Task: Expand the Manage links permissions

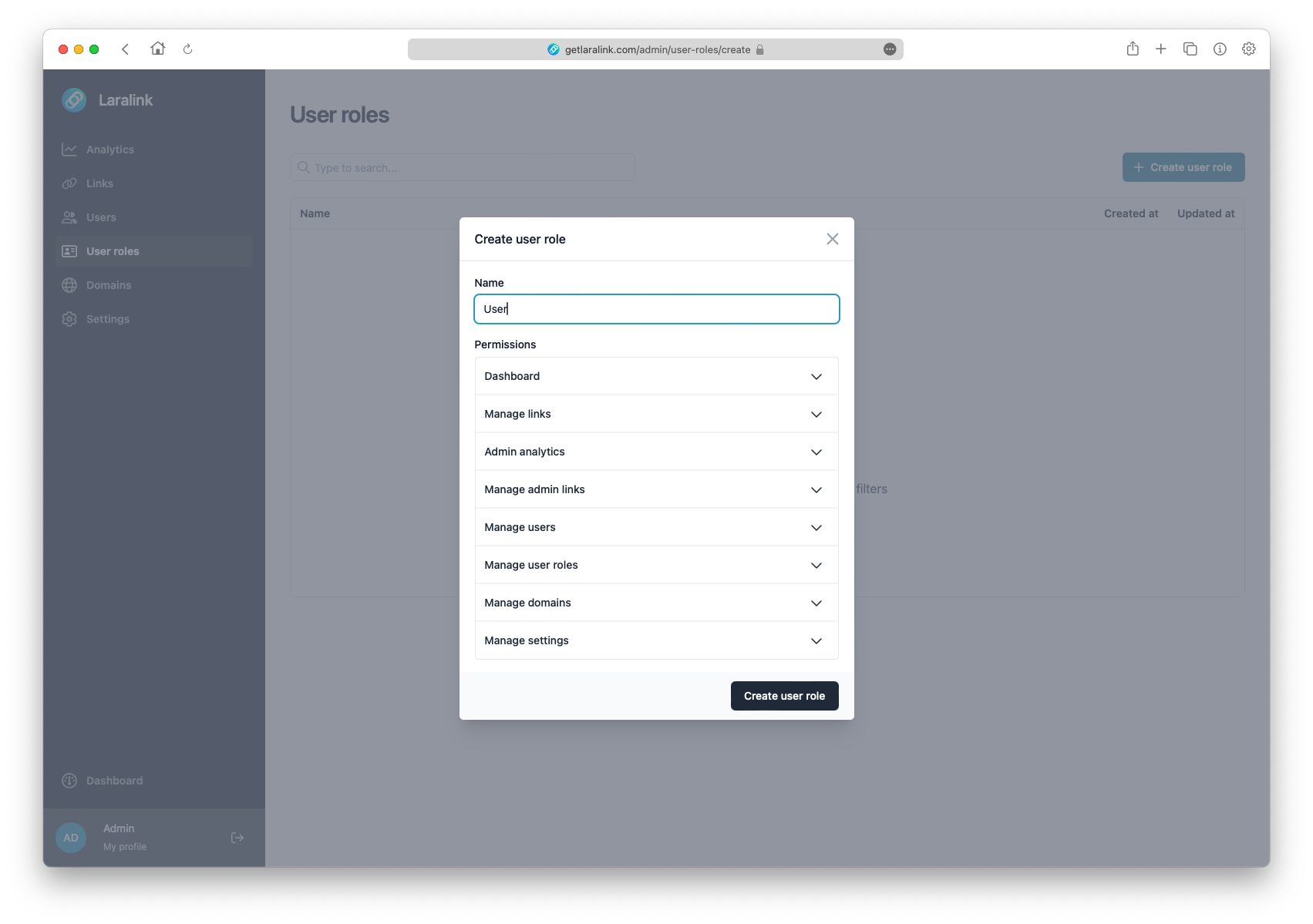Action: 656,414
